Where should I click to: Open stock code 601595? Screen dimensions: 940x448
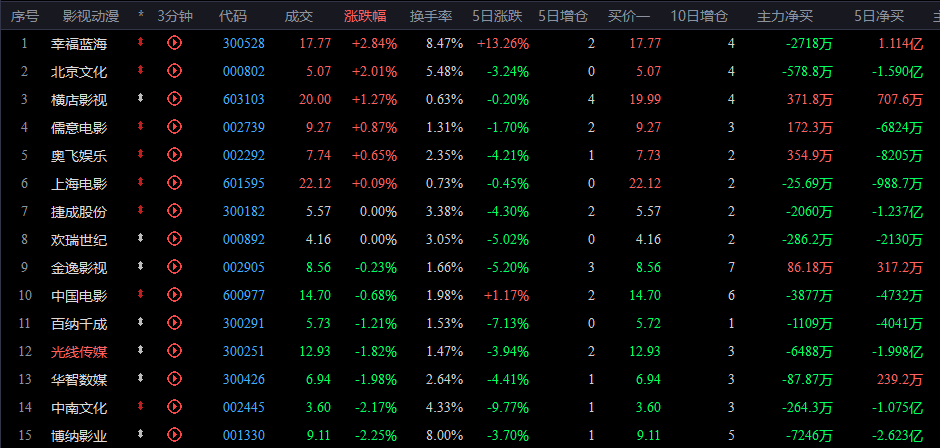coord(243,183)
